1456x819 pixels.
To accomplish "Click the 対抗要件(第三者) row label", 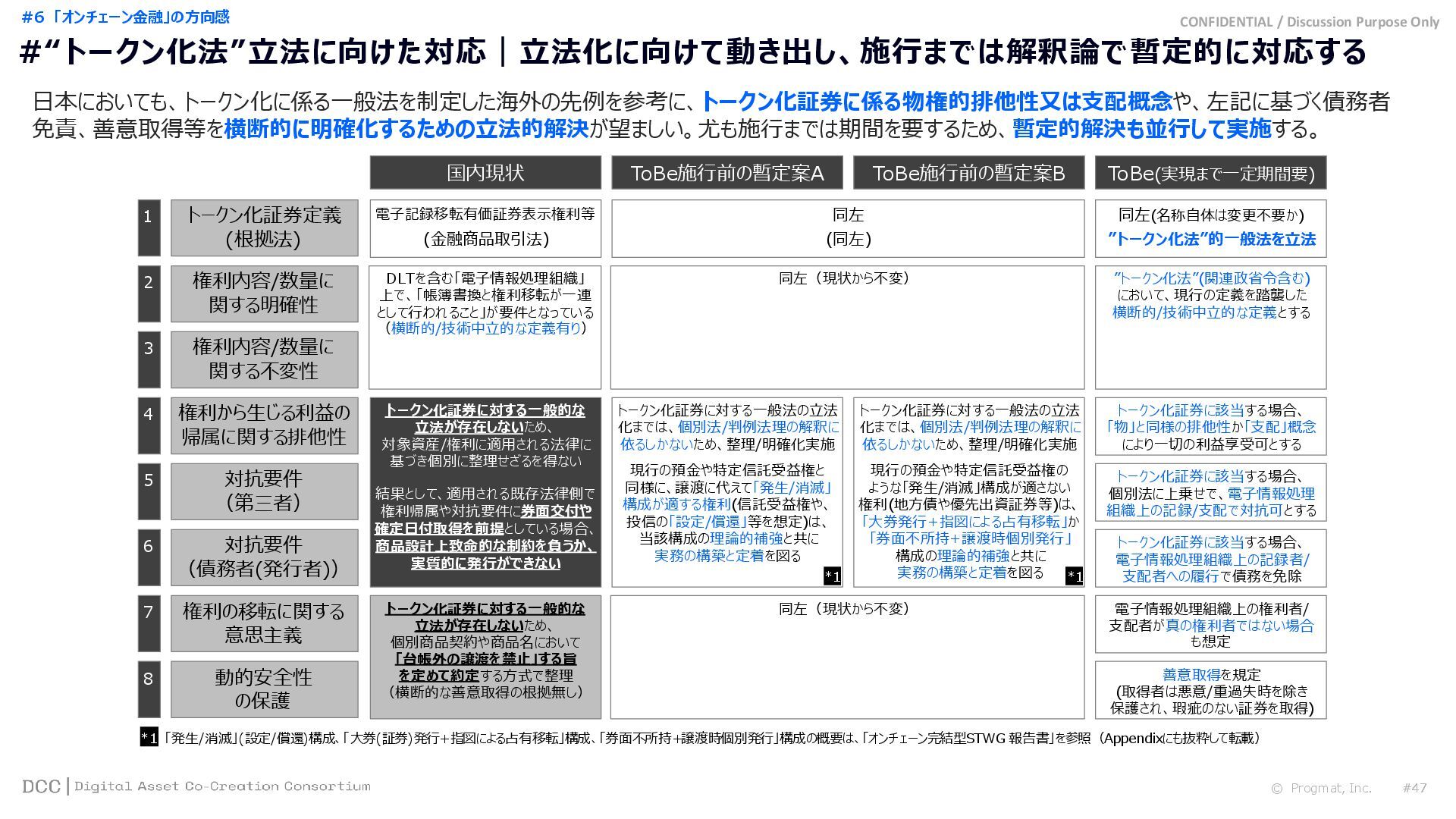I will 264,491.
